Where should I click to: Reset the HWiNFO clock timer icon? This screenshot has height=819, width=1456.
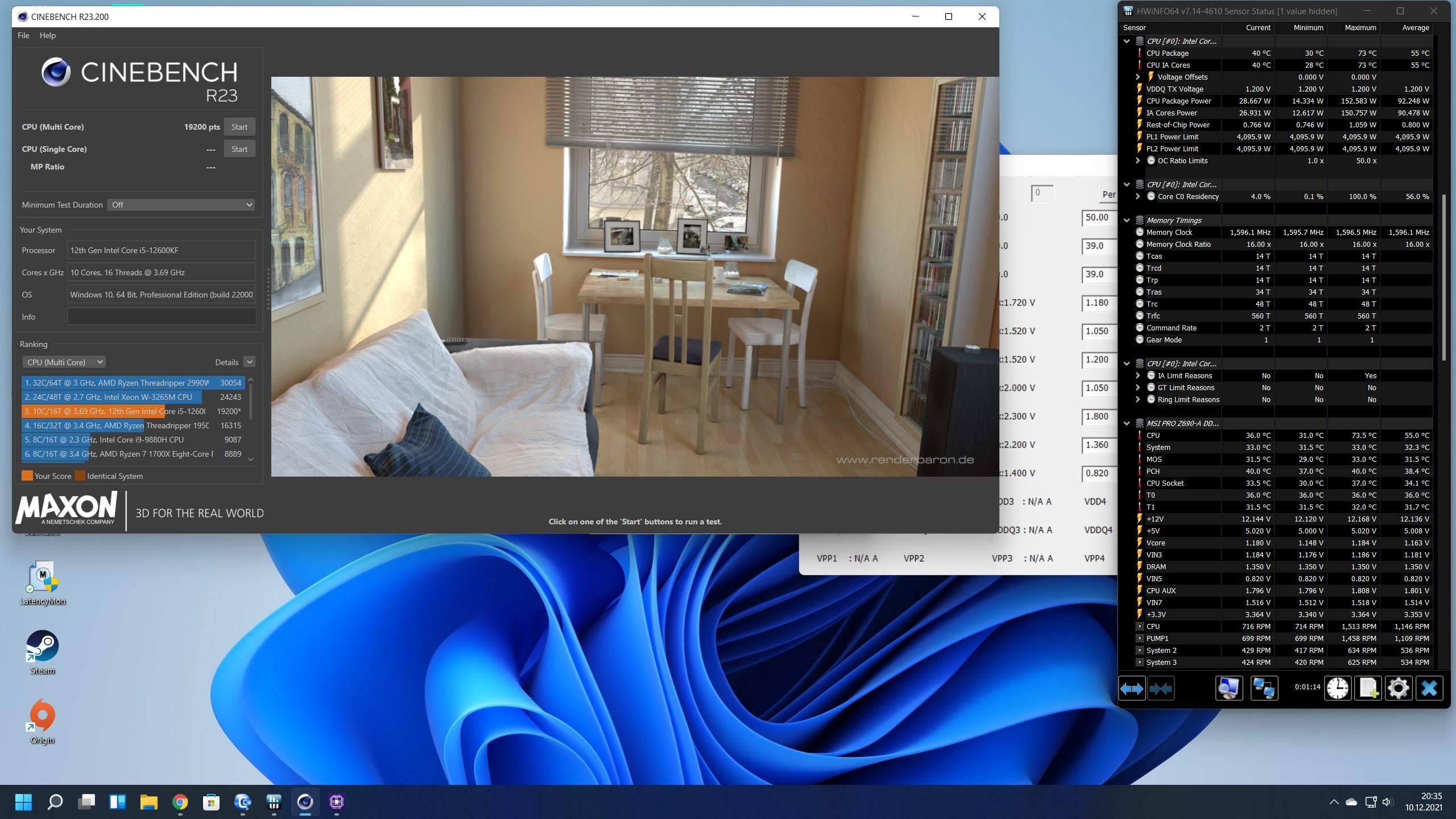coord(1337,689)
